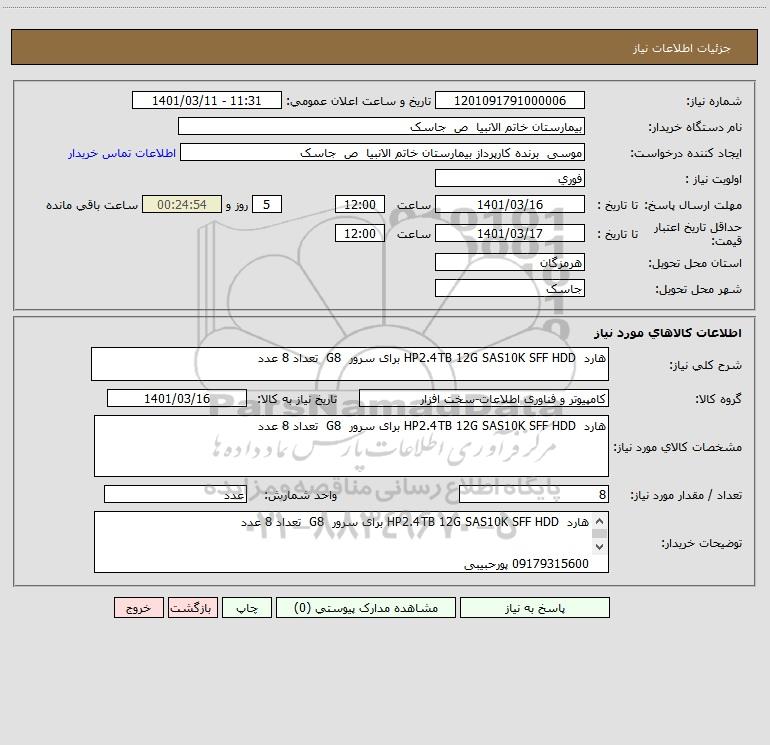The width and height of the screenshot is (770, 745).
Task: Click phone number 09179315600 in buyer notes
Action: (550, 564)
